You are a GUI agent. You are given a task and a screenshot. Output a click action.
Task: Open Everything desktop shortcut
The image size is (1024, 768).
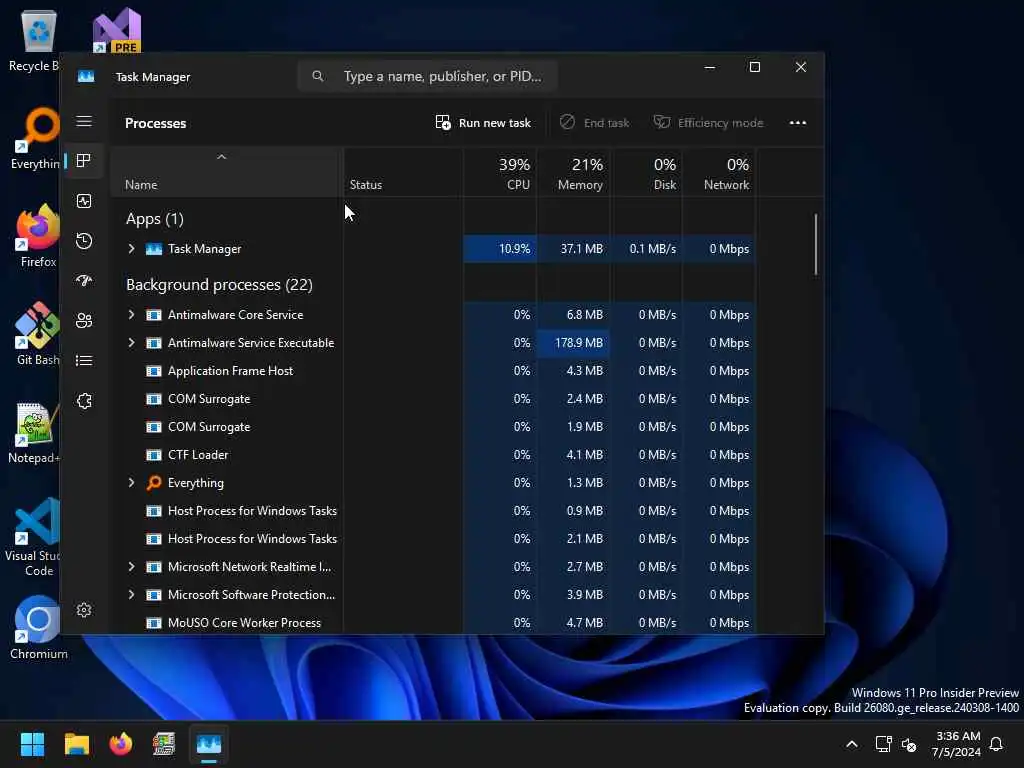click(37, 138)
